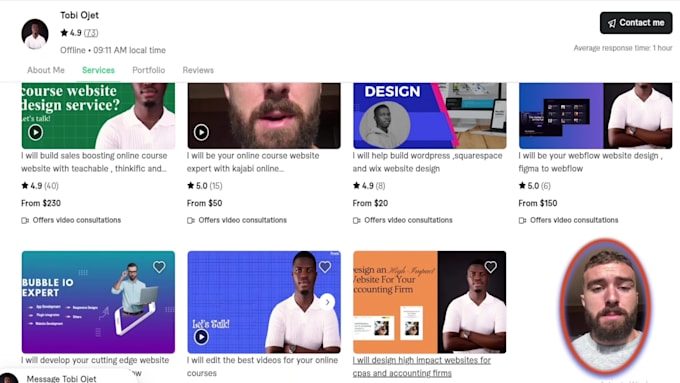Favorite the Bubble IO Expert gig heart

159,267
